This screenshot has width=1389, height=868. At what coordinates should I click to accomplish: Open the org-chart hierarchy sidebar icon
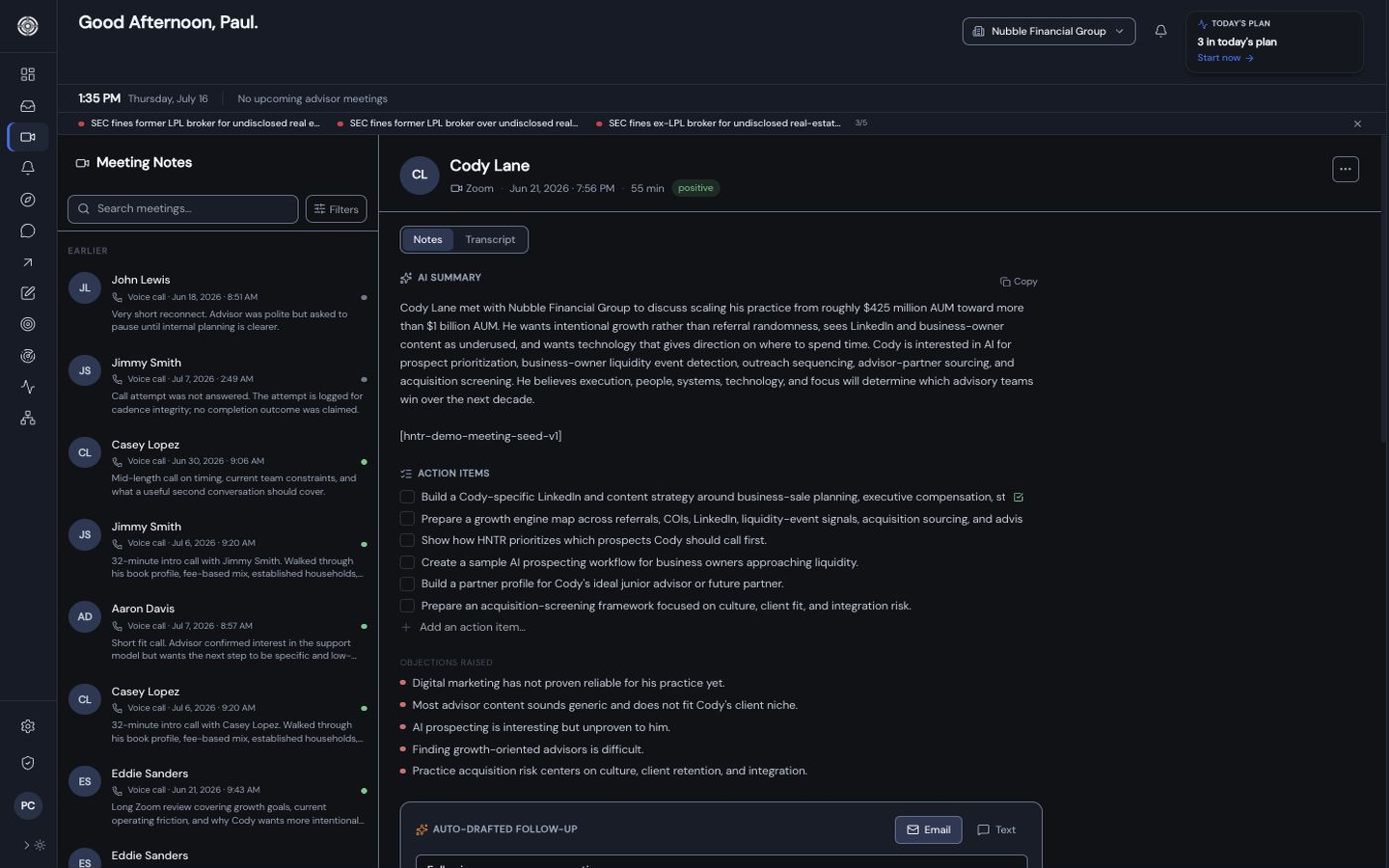28,418
